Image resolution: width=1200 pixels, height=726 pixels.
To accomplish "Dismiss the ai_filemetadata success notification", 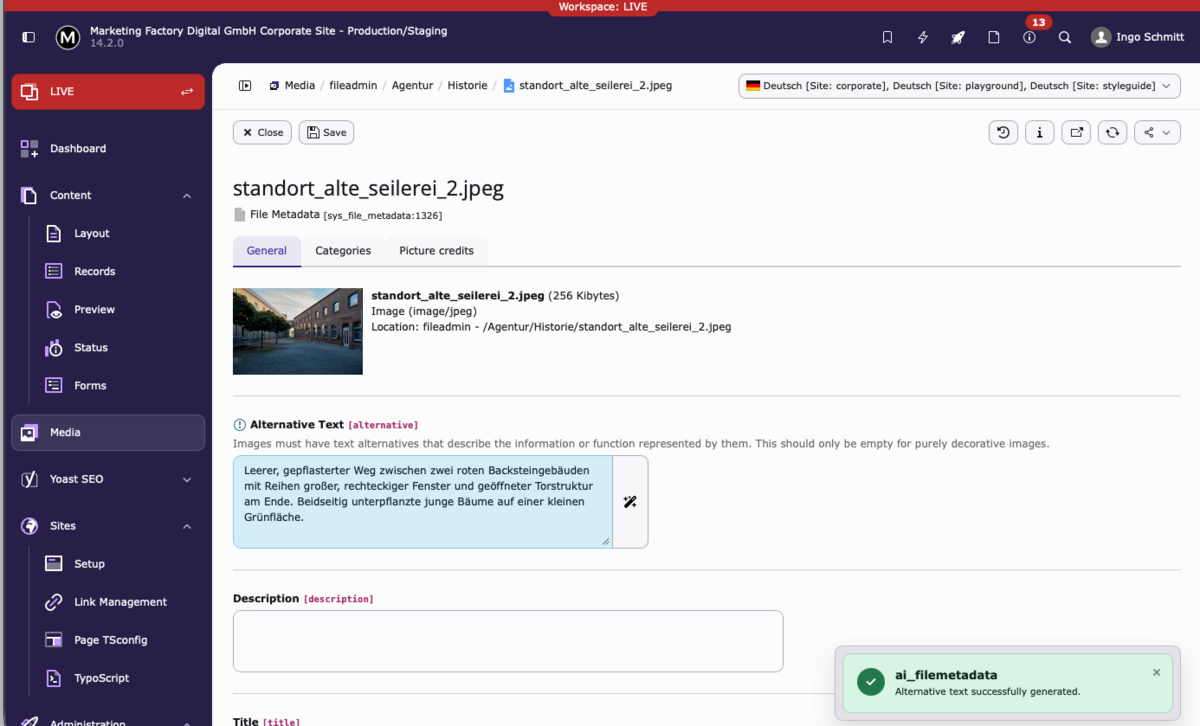I will [x=1156, y=673].
